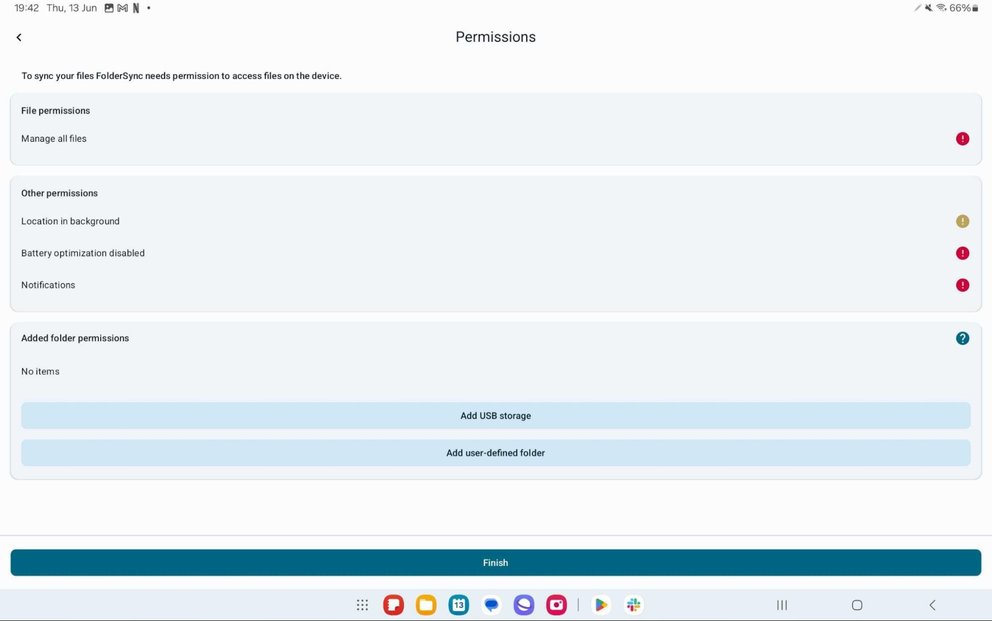Open the Calendar app in the taskbar

458,605
